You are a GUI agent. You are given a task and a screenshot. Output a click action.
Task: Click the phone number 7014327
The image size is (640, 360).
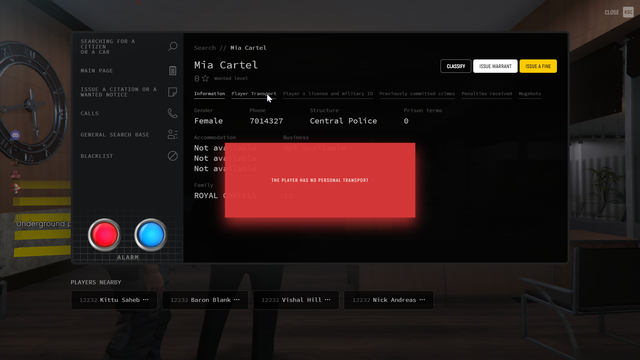(x=266, y=121)
